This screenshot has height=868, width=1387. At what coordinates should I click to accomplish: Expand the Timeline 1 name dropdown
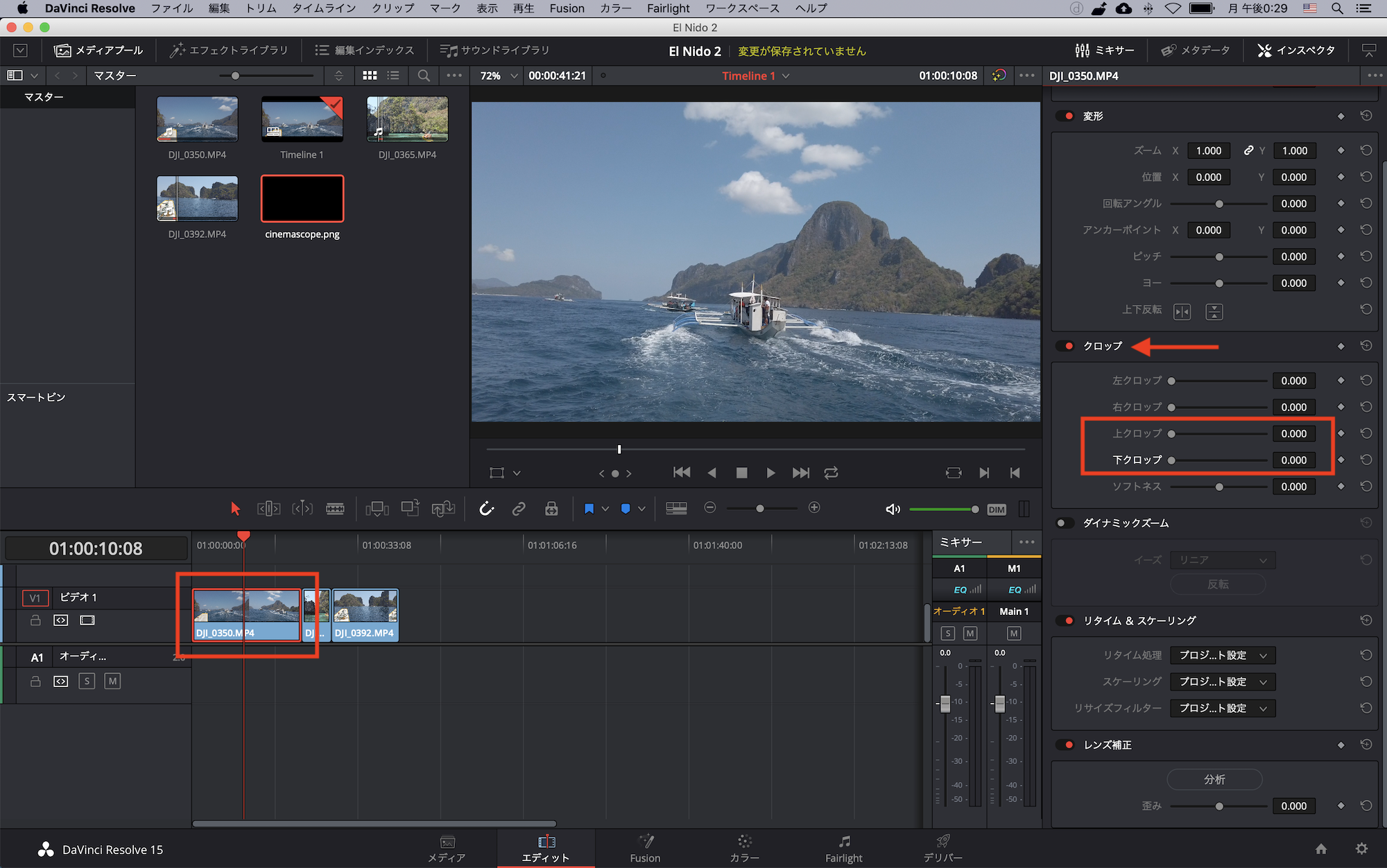pos(786,76)
